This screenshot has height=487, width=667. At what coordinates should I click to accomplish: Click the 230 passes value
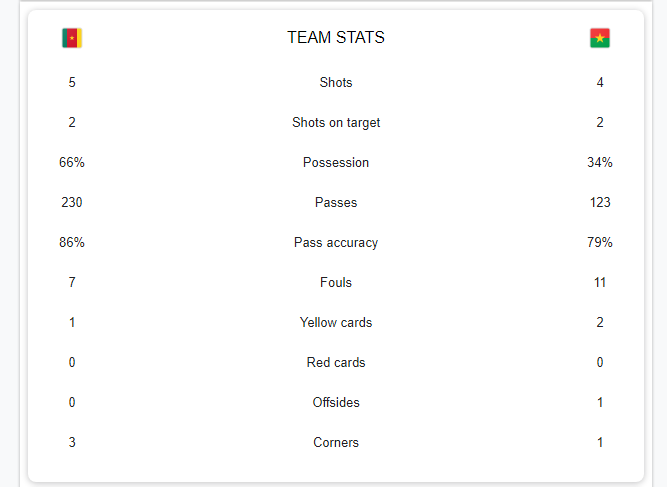[x=72, y=202]
